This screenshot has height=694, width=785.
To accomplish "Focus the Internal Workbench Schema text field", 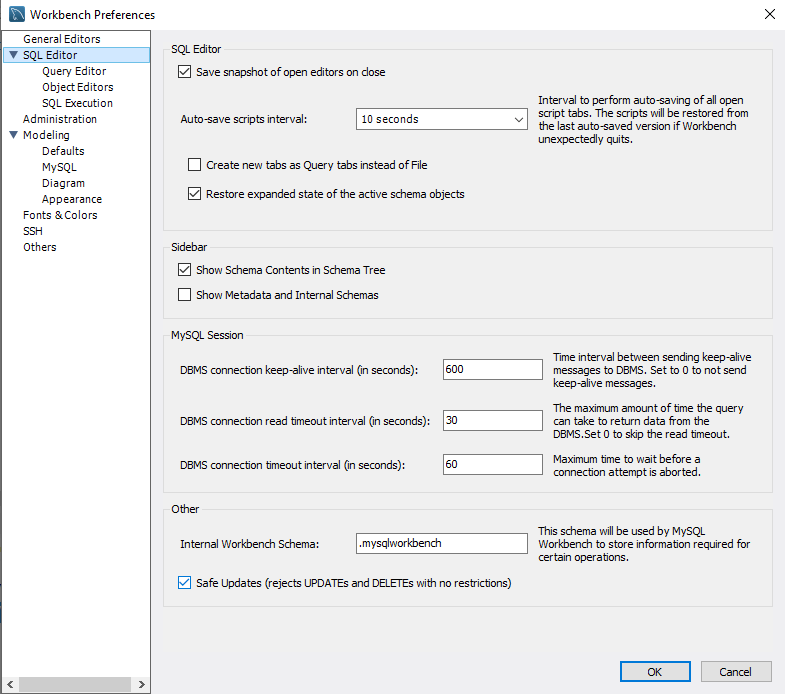I will tap(441, 543).
